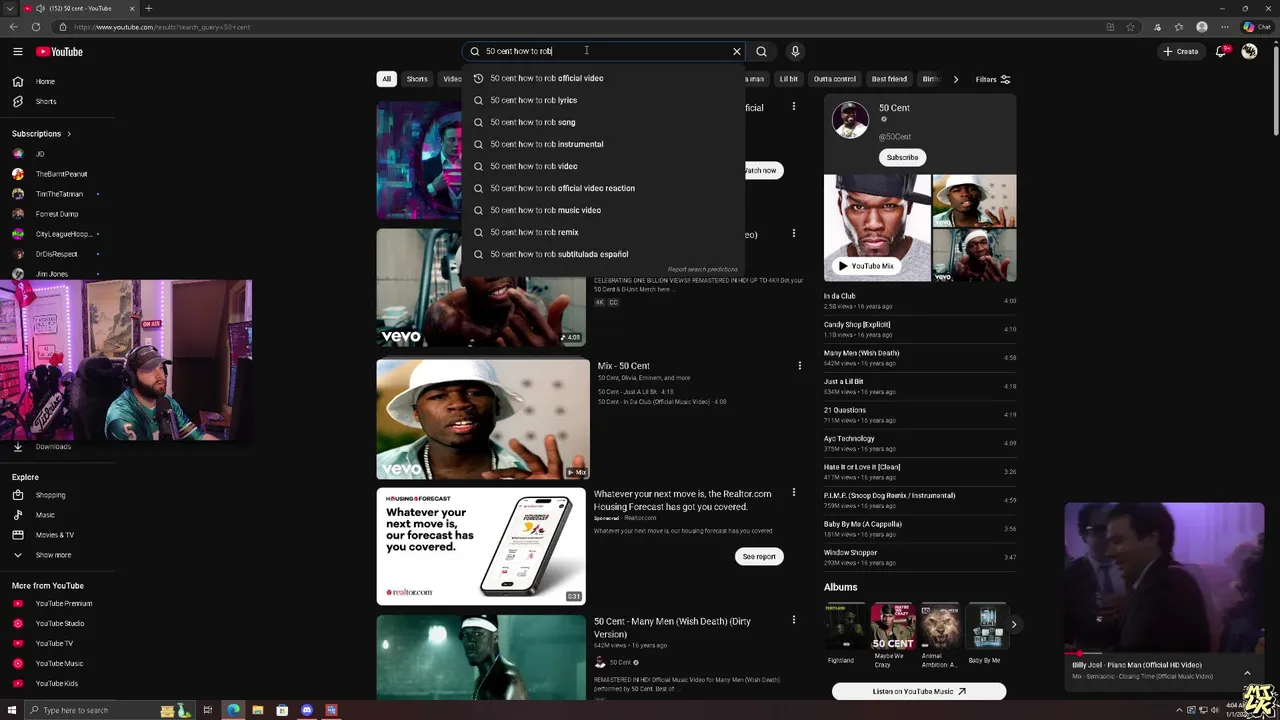The width and height of the screenshot is (1280, 720).
Task: Choose suggestion 50 cent how to rob official video
Action: (x=604, y=78)
